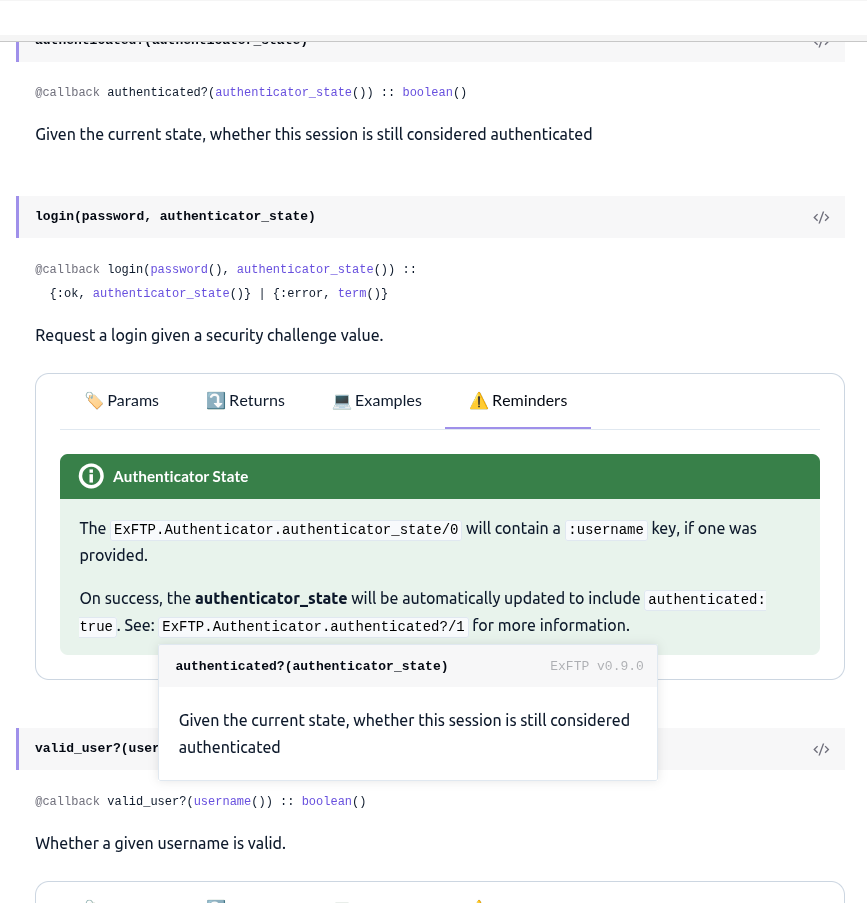The image size is (867, 903).
Task: Select the Reminders tab
Action: click(518, 401)
